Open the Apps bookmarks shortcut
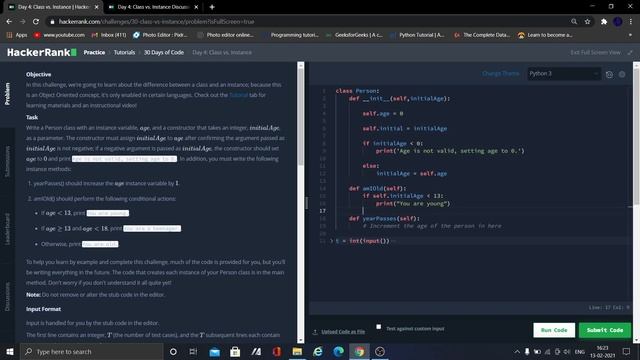Viewport: 640px width, 360px height. (17, 35)
